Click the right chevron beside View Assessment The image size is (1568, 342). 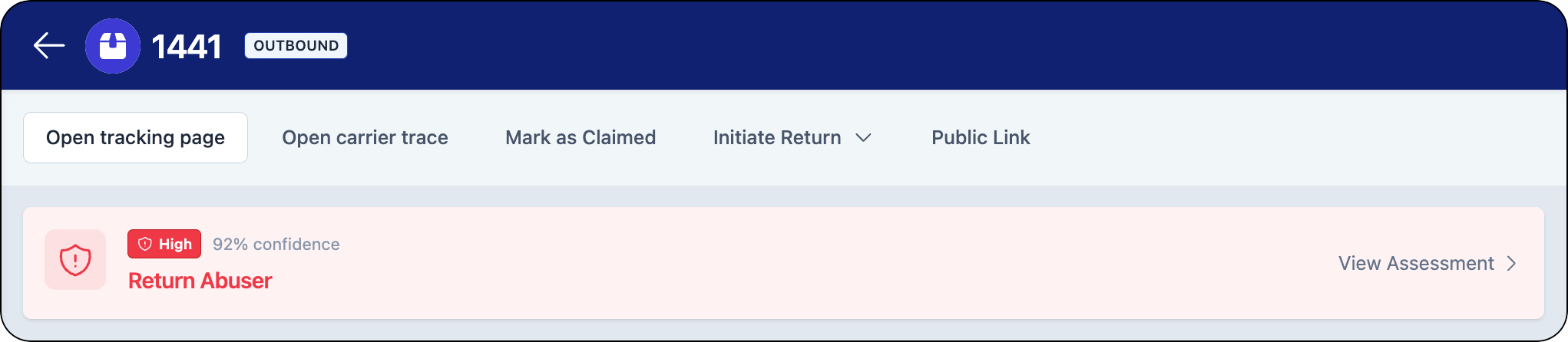tap(1511, 263)
